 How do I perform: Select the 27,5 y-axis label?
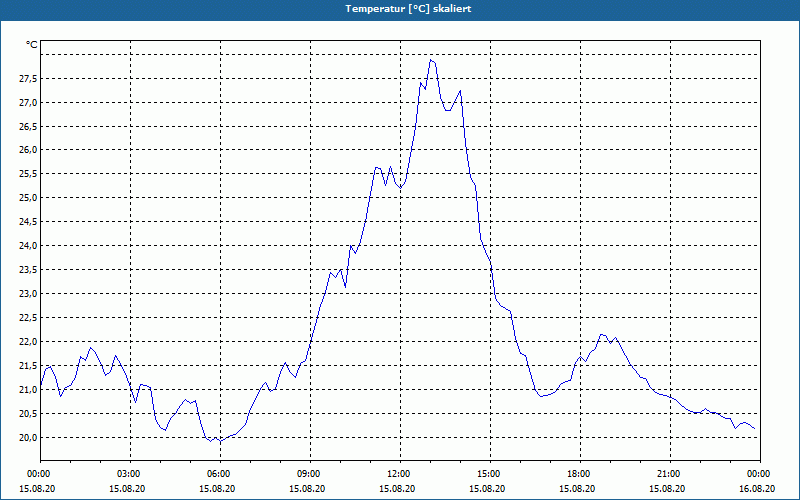29,79
